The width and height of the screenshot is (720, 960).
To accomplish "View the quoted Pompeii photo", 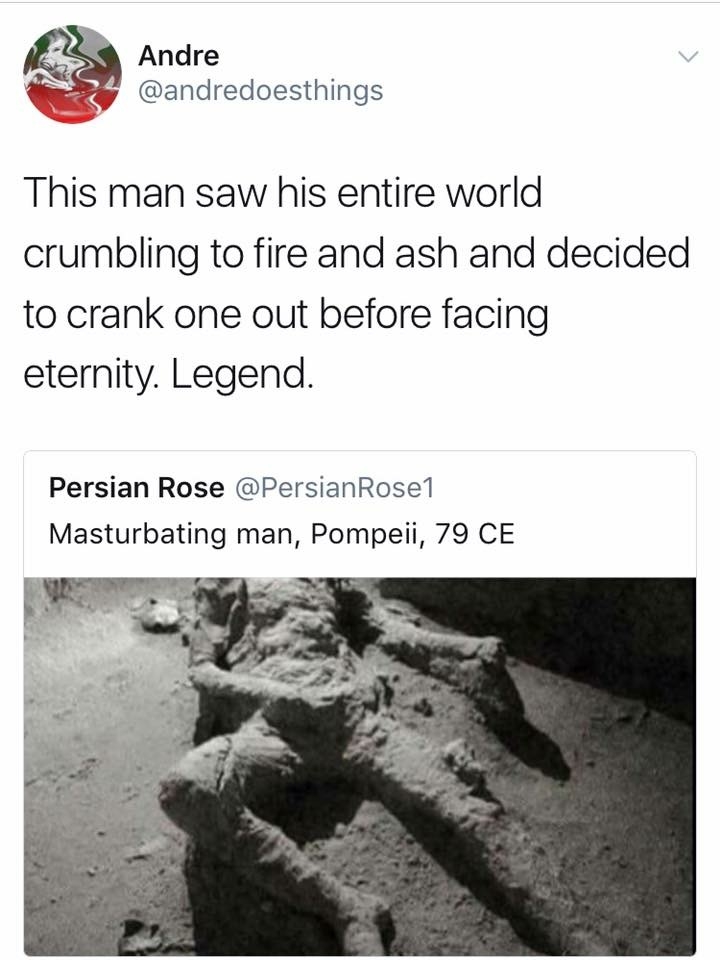I will coord(360,767).
